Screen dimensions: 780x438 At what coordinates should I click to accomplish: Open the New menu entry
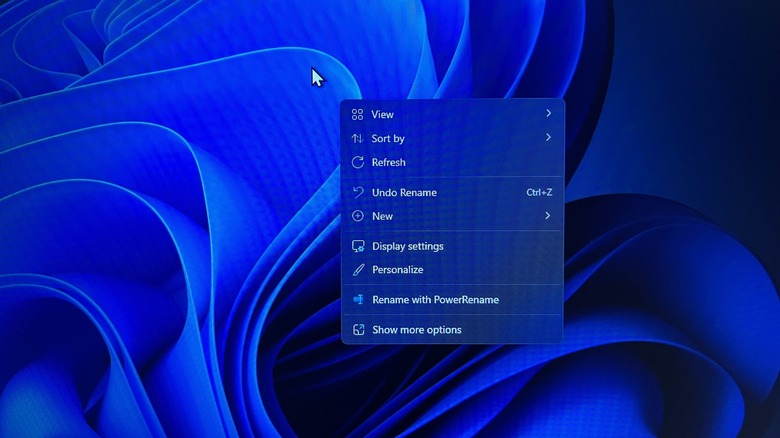452,216
